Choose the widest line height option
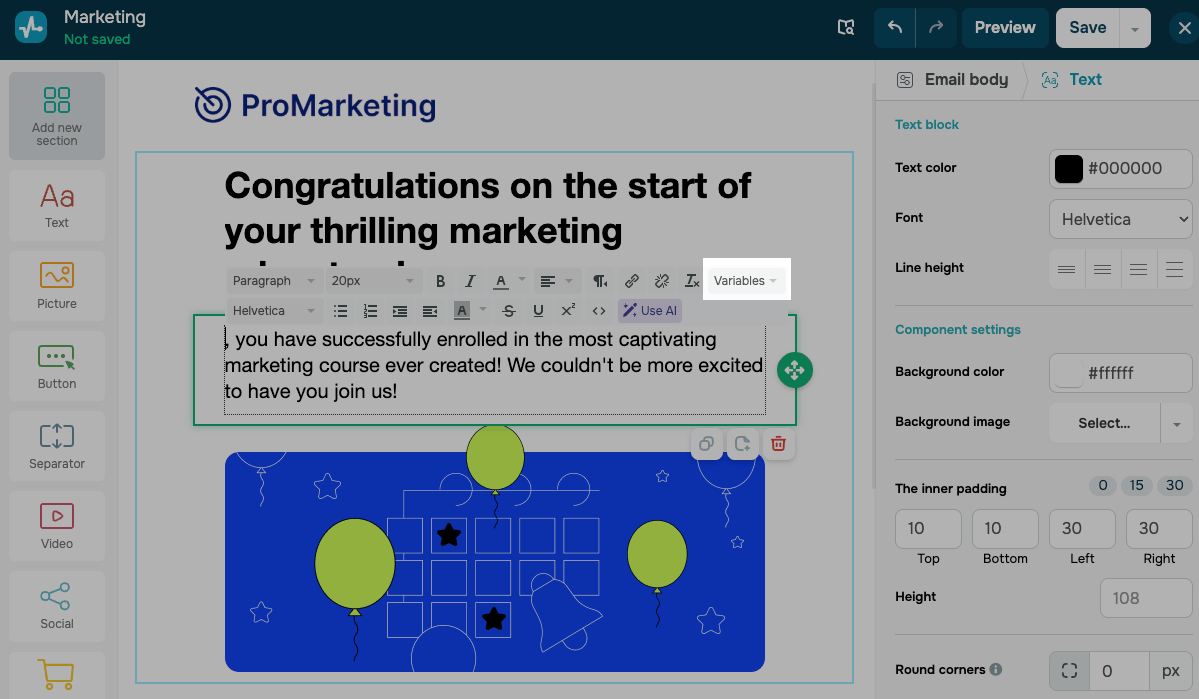The height and width of the screenshot is (699, 1199). pos(1174,269)
